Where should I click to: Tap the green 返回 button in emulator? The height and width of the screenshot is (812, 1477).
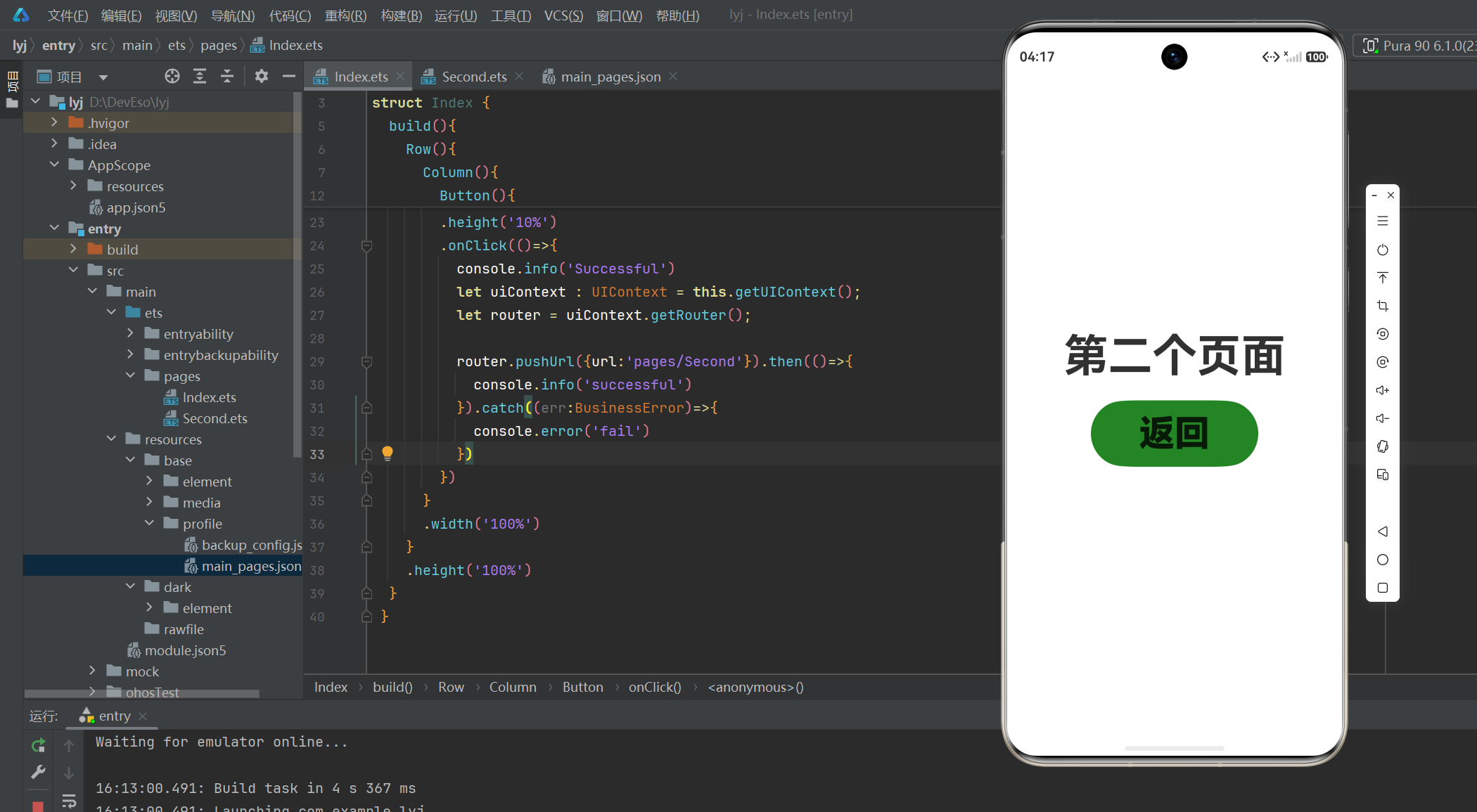pos(1174,433)
